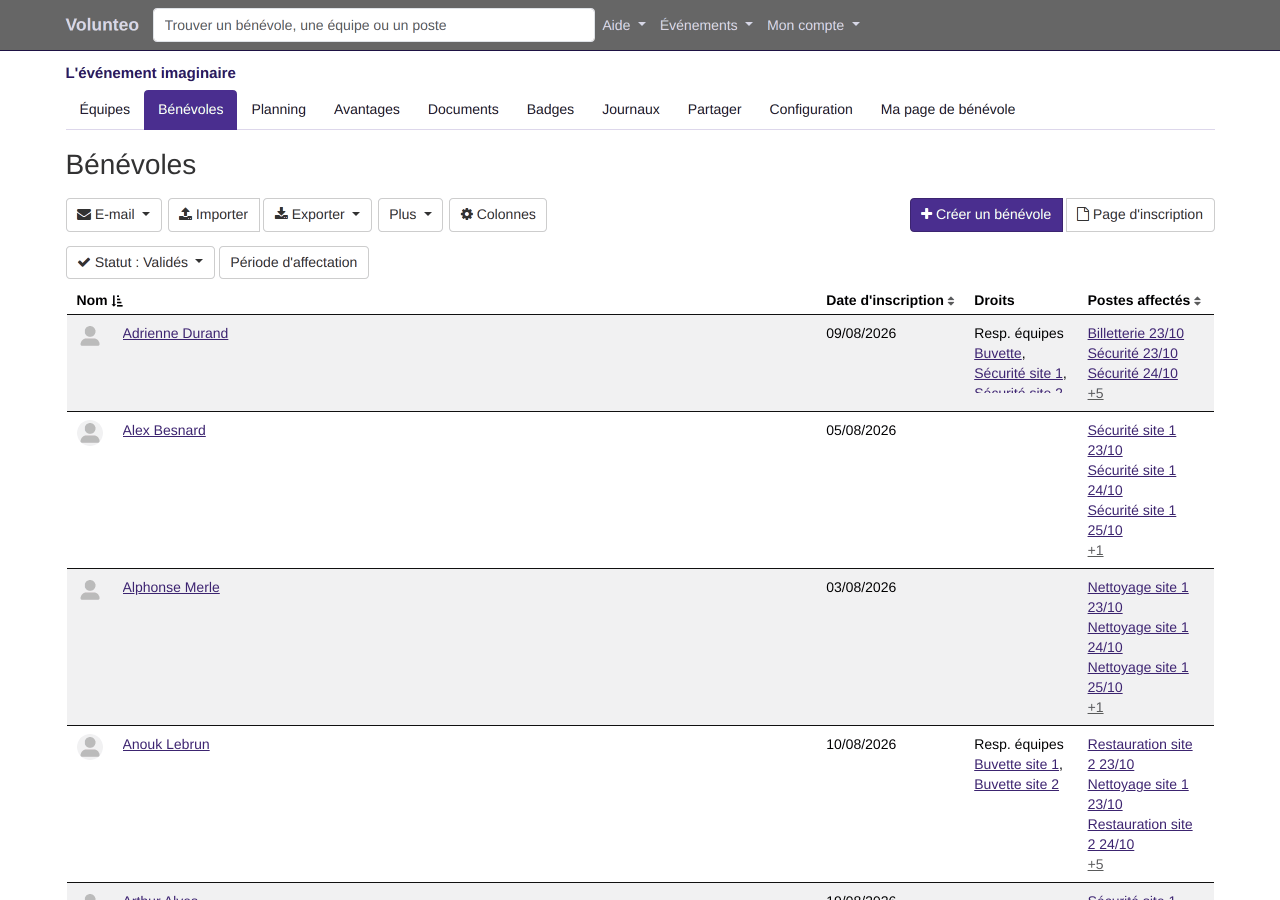Sort by Postes affectés column
The image size is (1280, 900).
pos(1144,300)
